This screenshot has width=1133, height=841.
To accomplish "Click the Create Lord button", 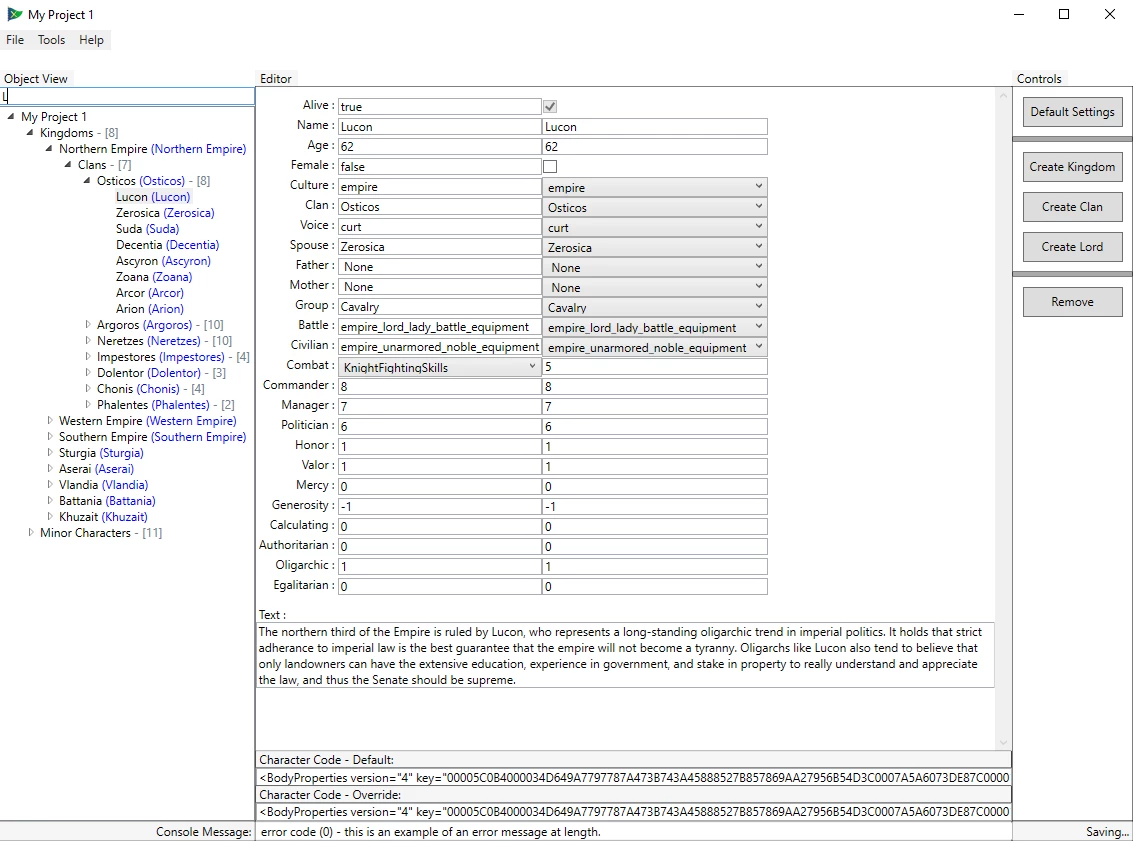I will click(x=1072, y=247).
